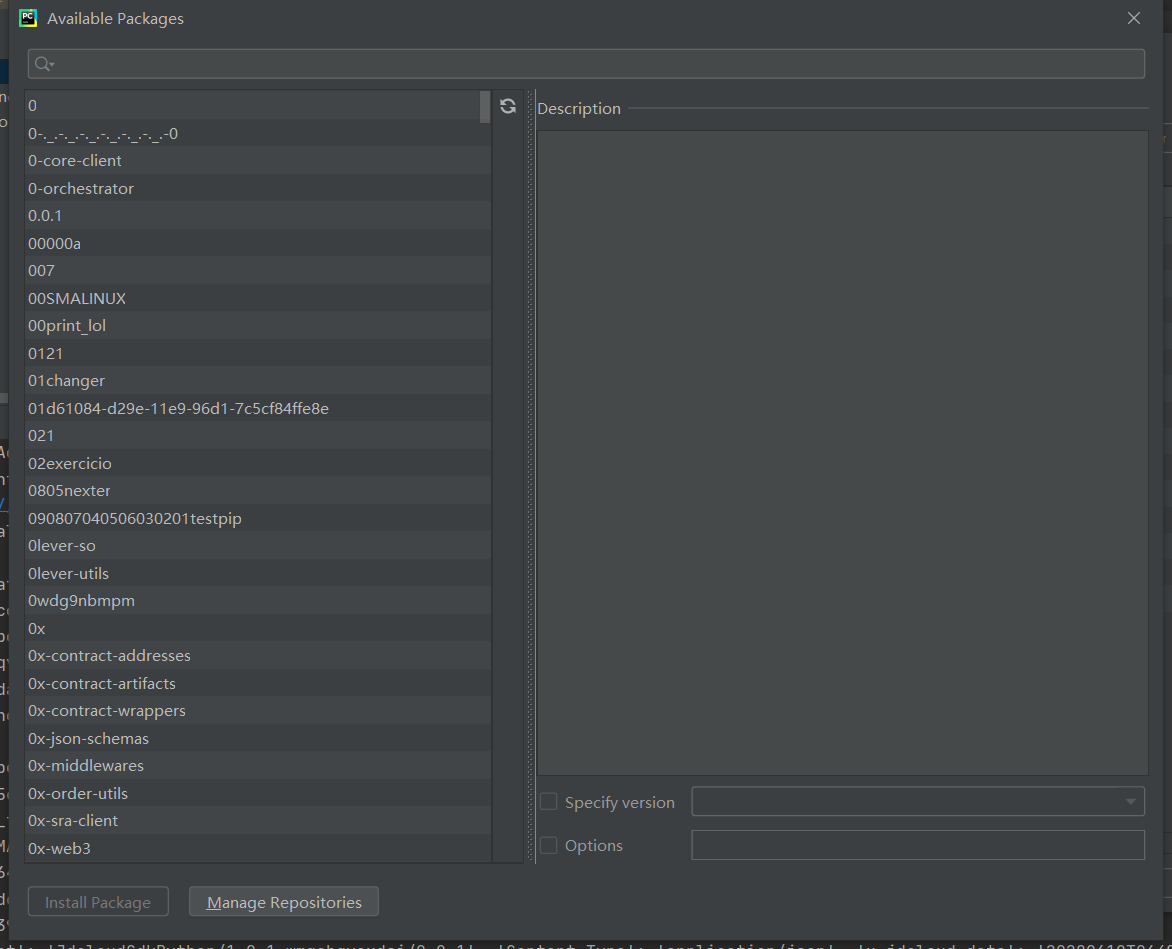The width and height of the screenshot is (1172, 949).
Task: Open the version selection dropdown
Action: pos(1131,801)
